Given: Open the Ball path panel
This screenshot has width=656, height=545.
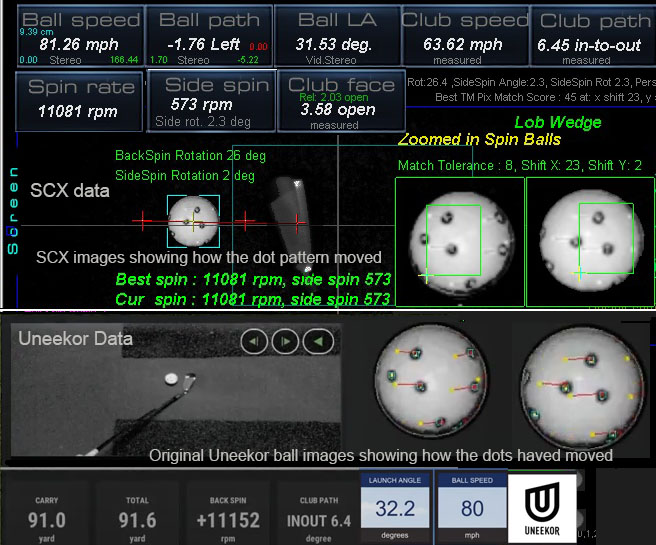Looking at the screenshot, I should click(x=208, y=35).
